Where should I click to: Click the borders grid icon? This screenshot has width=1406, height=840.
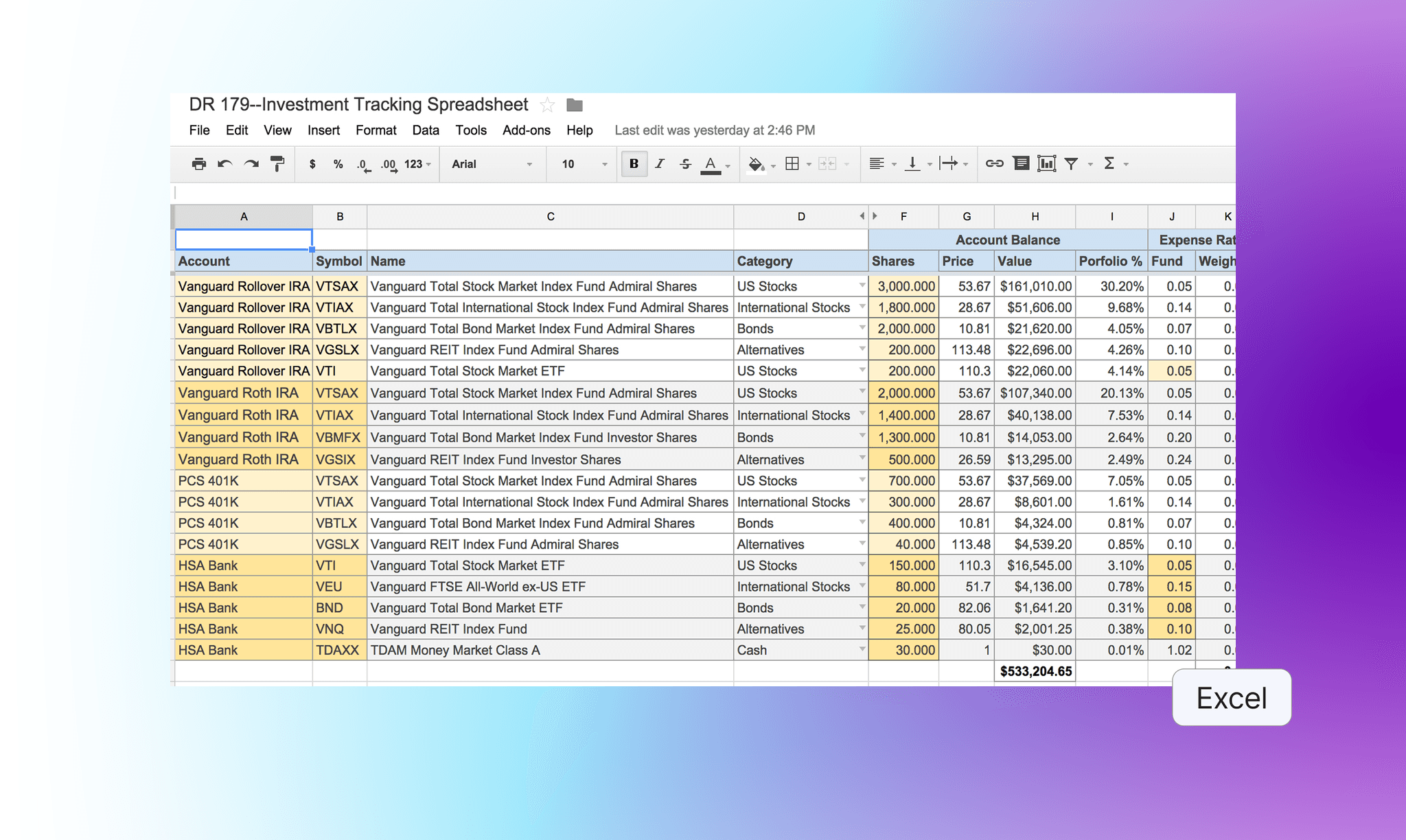pos(792,163)
